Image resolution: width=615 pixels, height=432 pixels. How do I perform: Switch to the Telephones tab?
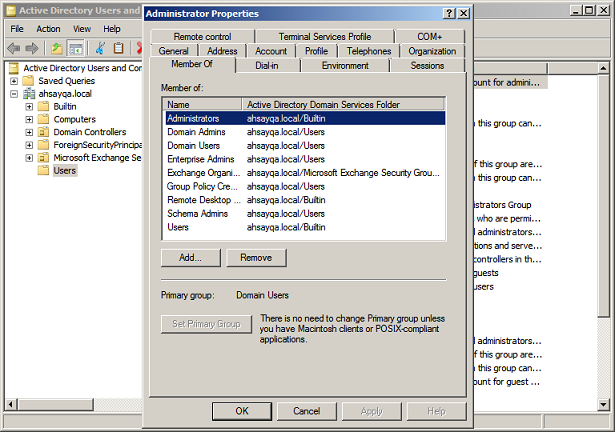[x=369, y=51]
